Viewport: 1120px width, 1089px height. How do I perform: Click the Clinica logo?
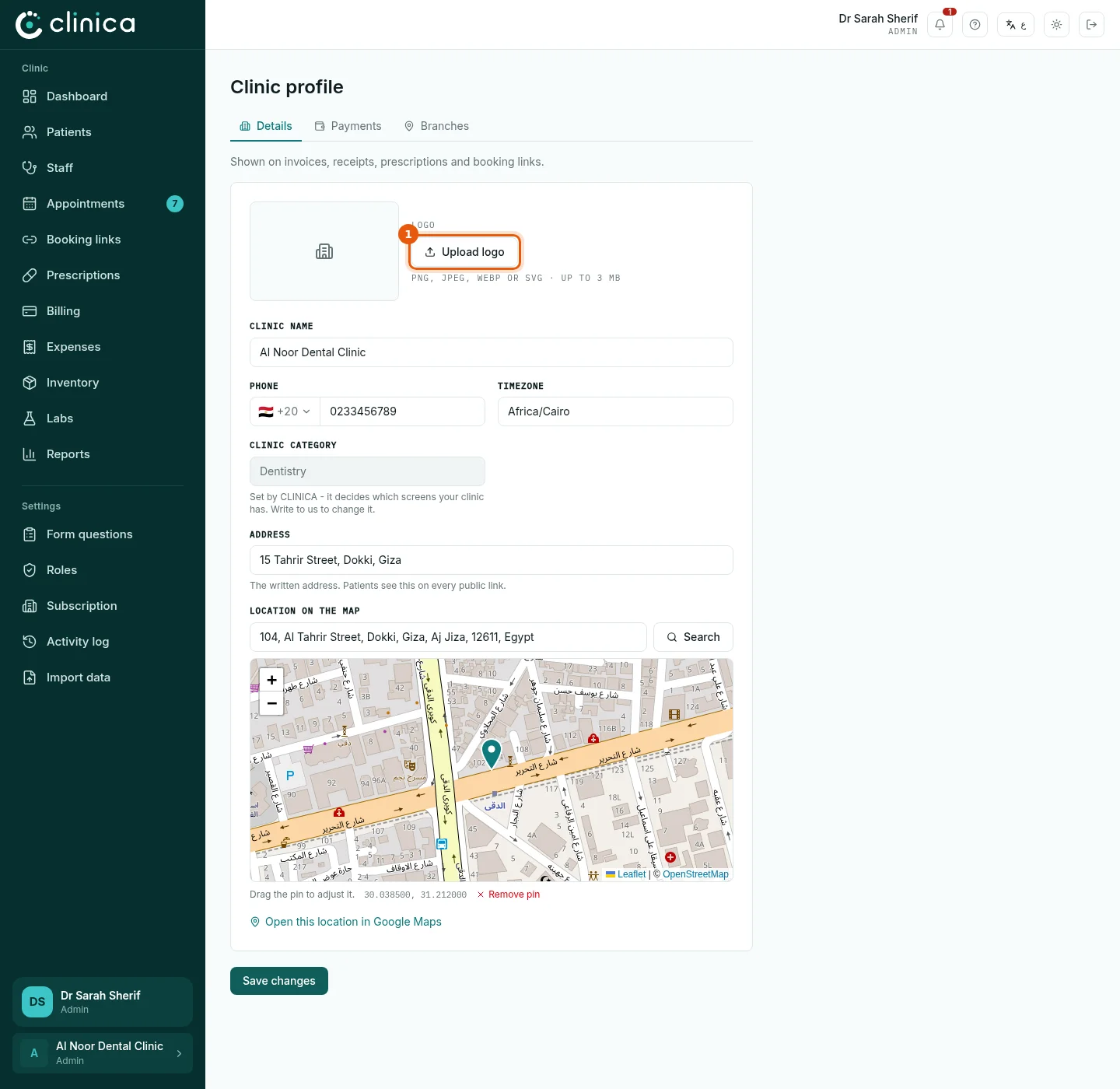[x=75, y=24]
